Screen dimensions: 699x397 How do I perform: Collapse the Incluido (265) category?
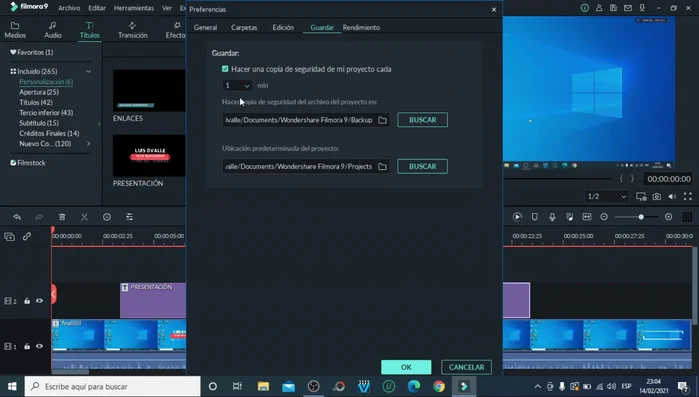pos(88,71)
